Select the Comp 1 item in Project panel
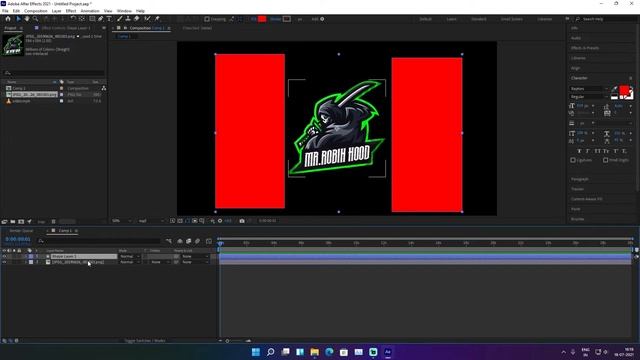 (x=19, y=88)
